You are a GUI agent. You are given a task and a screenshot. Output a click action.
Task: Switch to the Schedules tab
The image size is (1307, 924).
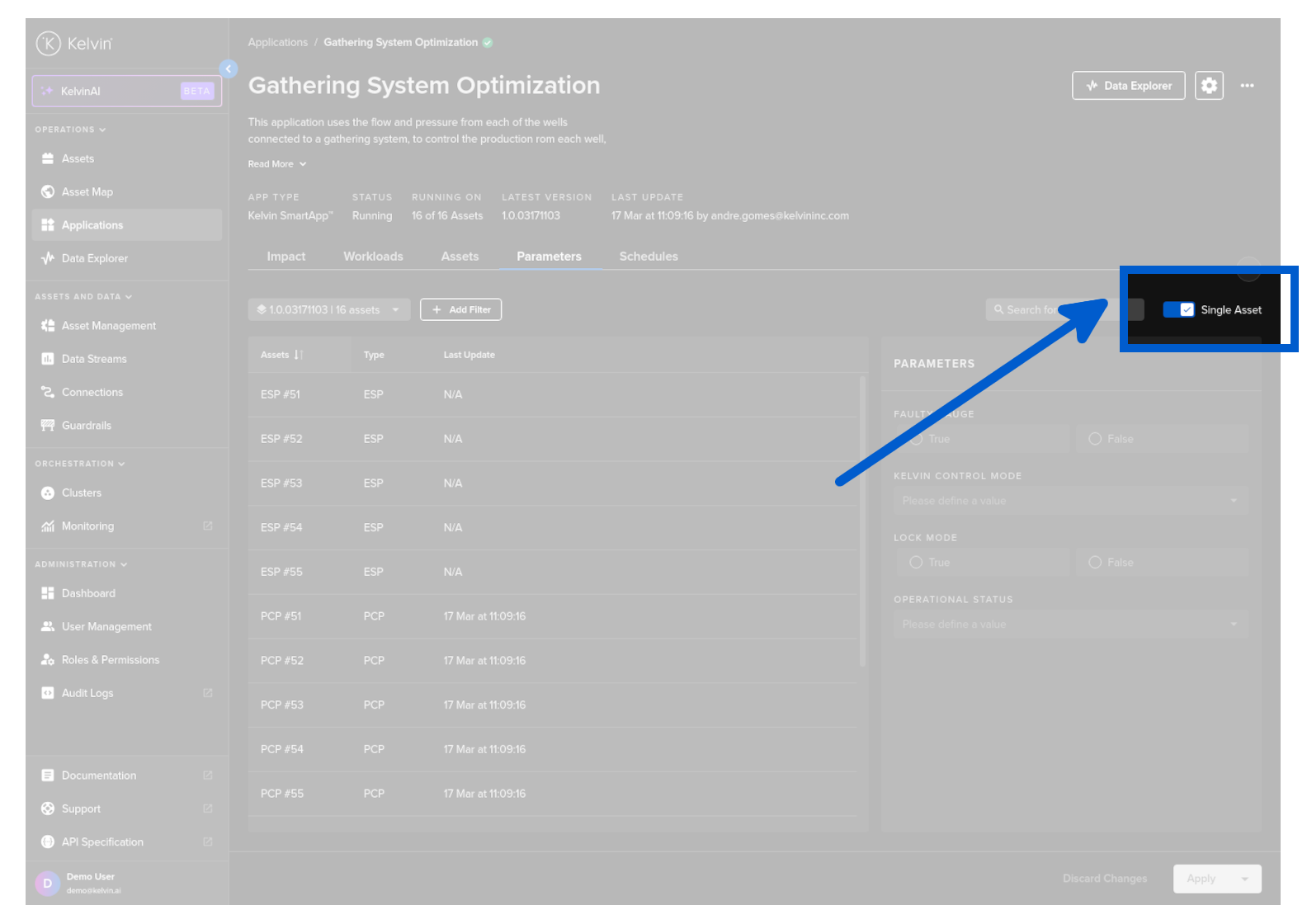tap(649, 257)
